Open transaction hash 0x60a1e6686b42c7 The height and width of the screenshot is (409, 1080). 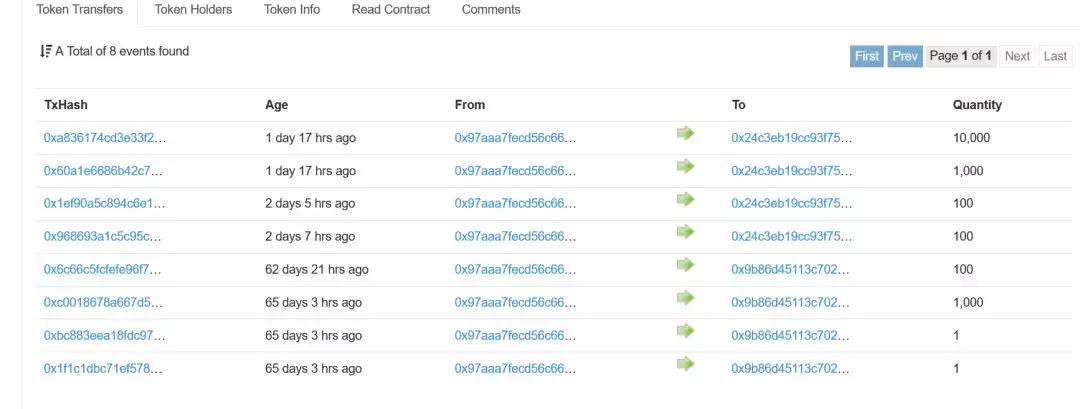(x=103, y=171)
